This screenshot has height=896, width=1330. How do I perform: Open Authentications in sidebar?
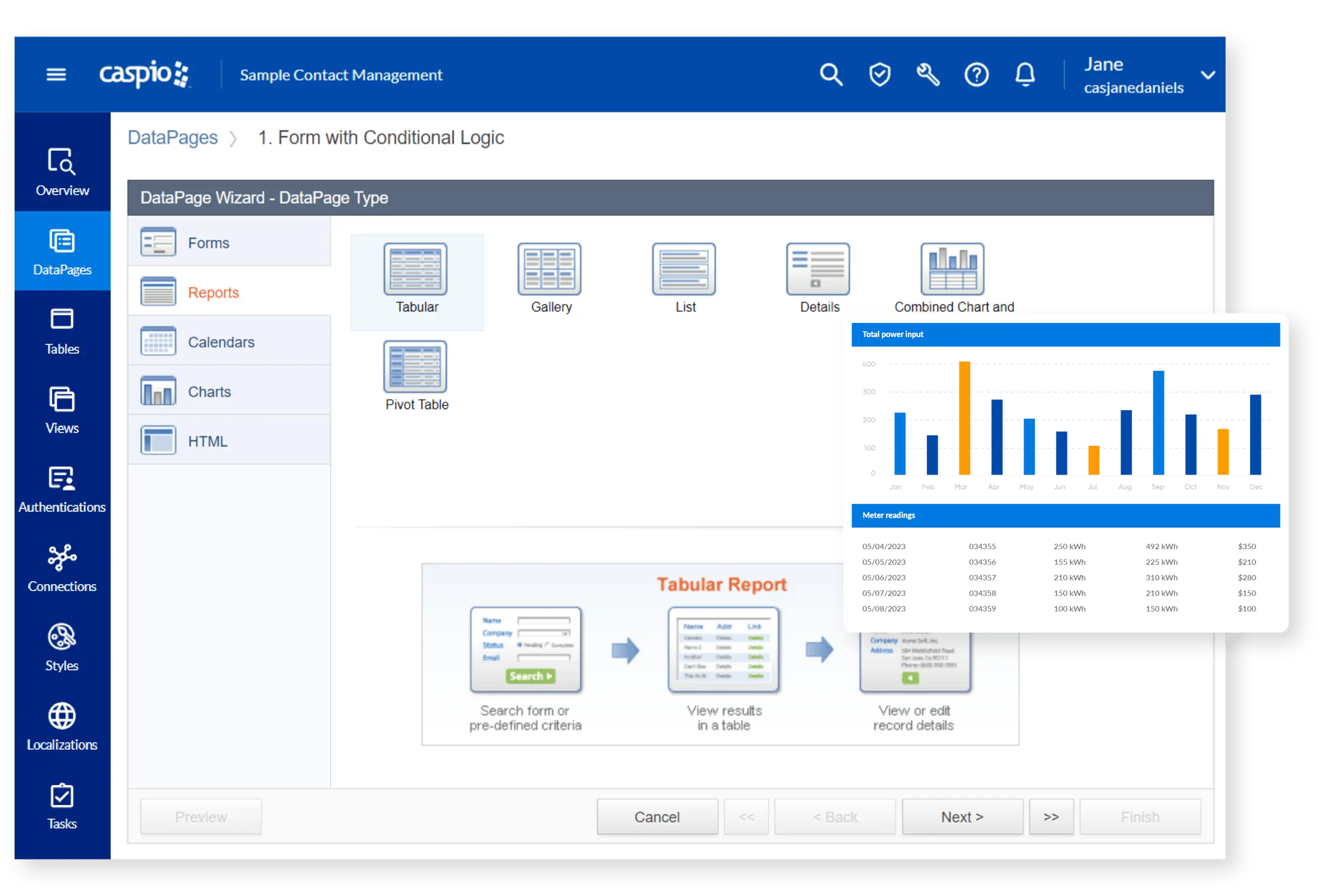tap(63, 489)
